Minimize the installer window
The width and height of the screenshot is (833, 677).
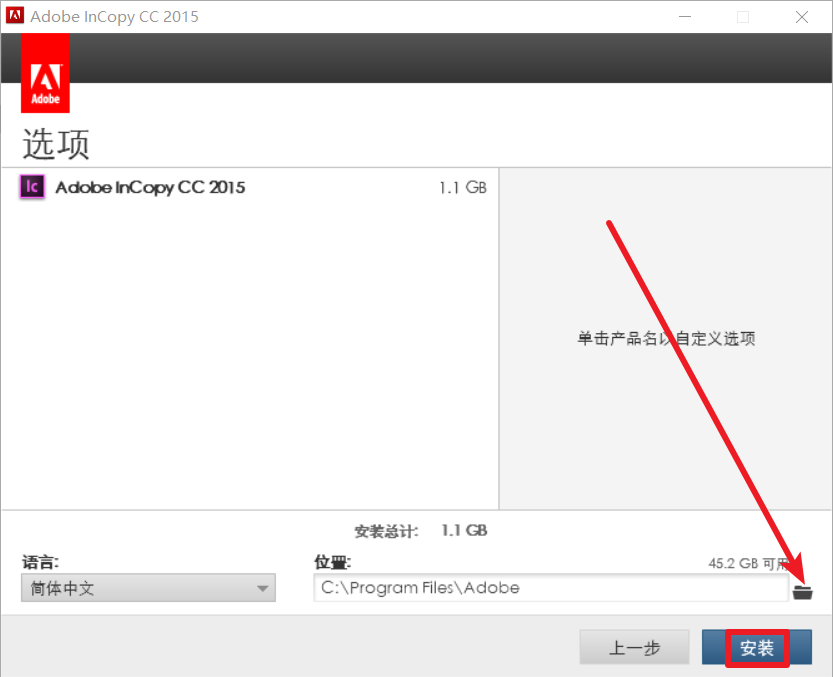coord(685,17)
